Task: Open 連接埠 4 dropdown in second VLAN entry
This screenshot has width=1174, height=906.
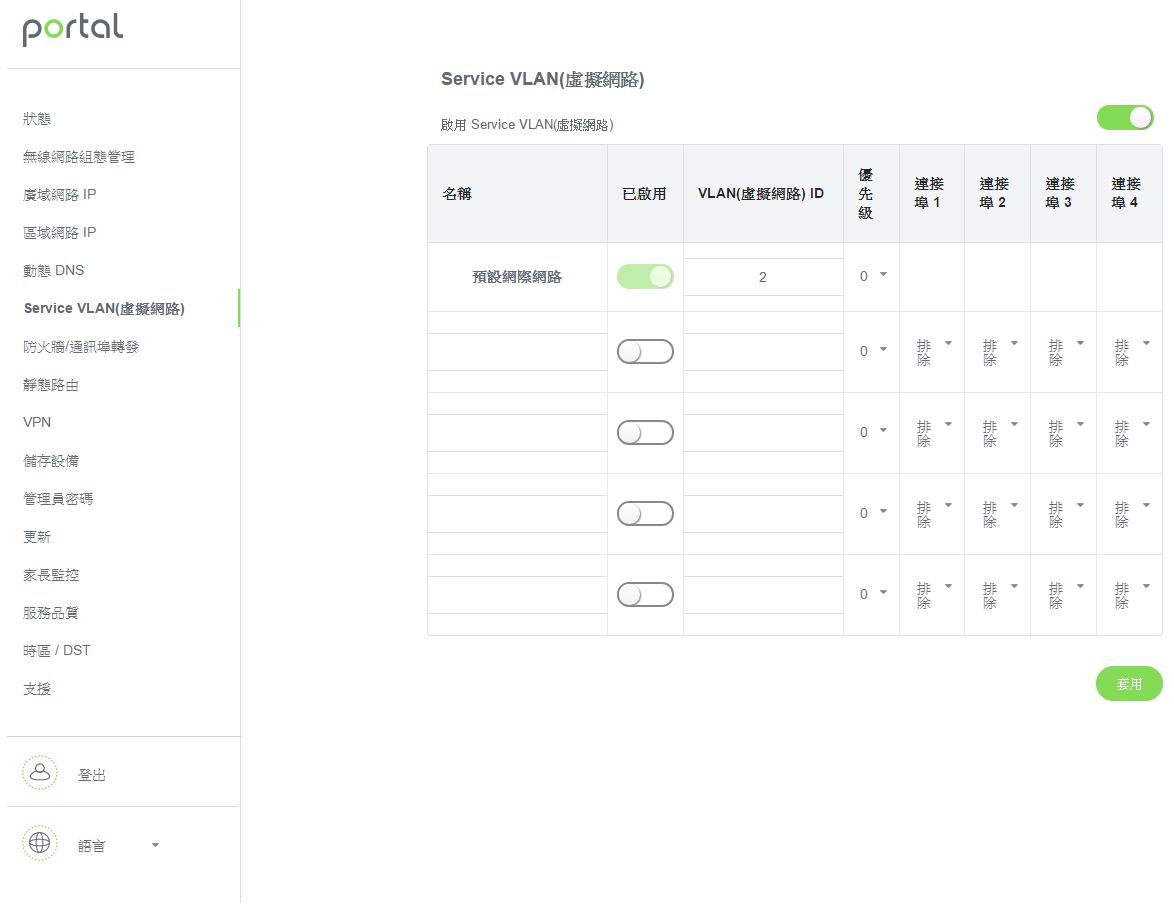Action: click(1131, 352)
